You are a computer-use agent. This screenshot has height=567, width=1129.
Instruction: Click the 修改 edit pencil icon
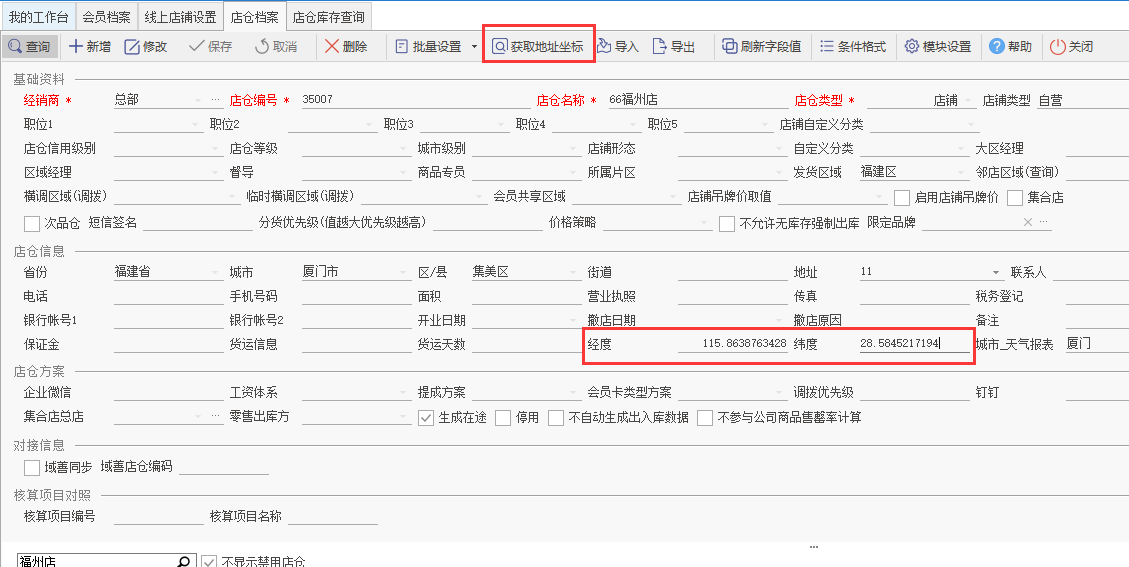132,47
